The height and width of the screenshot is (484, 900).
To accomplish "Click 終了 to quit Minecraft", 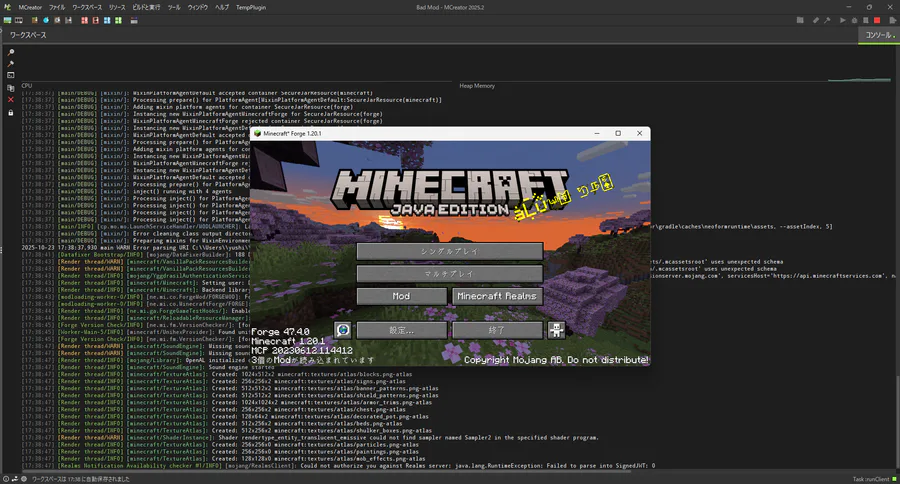I will click(x=497, y=330).
